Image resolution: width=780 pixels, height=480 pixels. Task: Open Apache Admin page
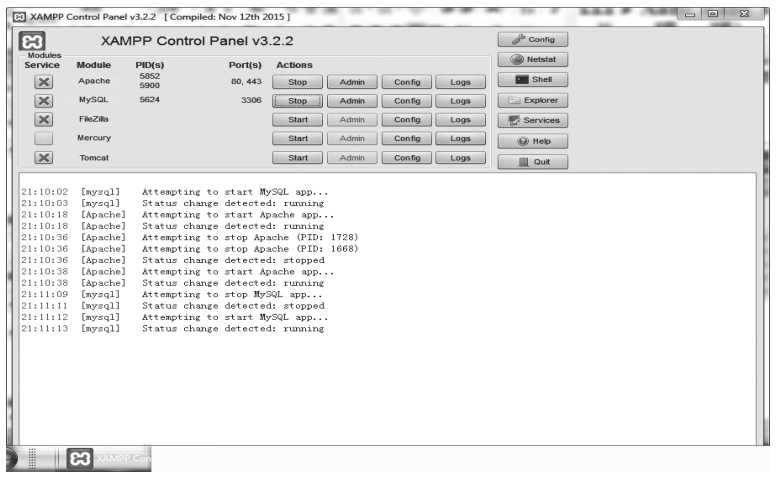click(352, 82)
